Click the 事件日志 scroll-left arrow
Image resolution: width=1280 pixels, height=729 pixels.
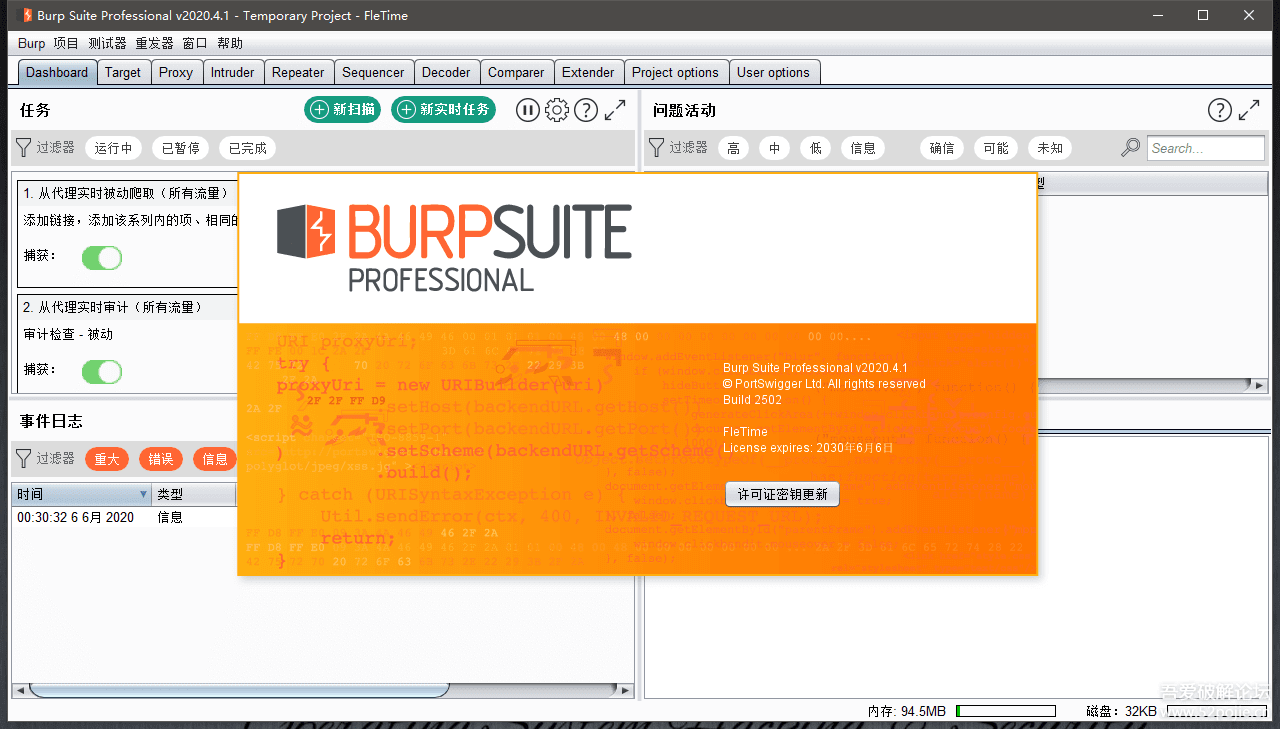(x=19, y=690)
